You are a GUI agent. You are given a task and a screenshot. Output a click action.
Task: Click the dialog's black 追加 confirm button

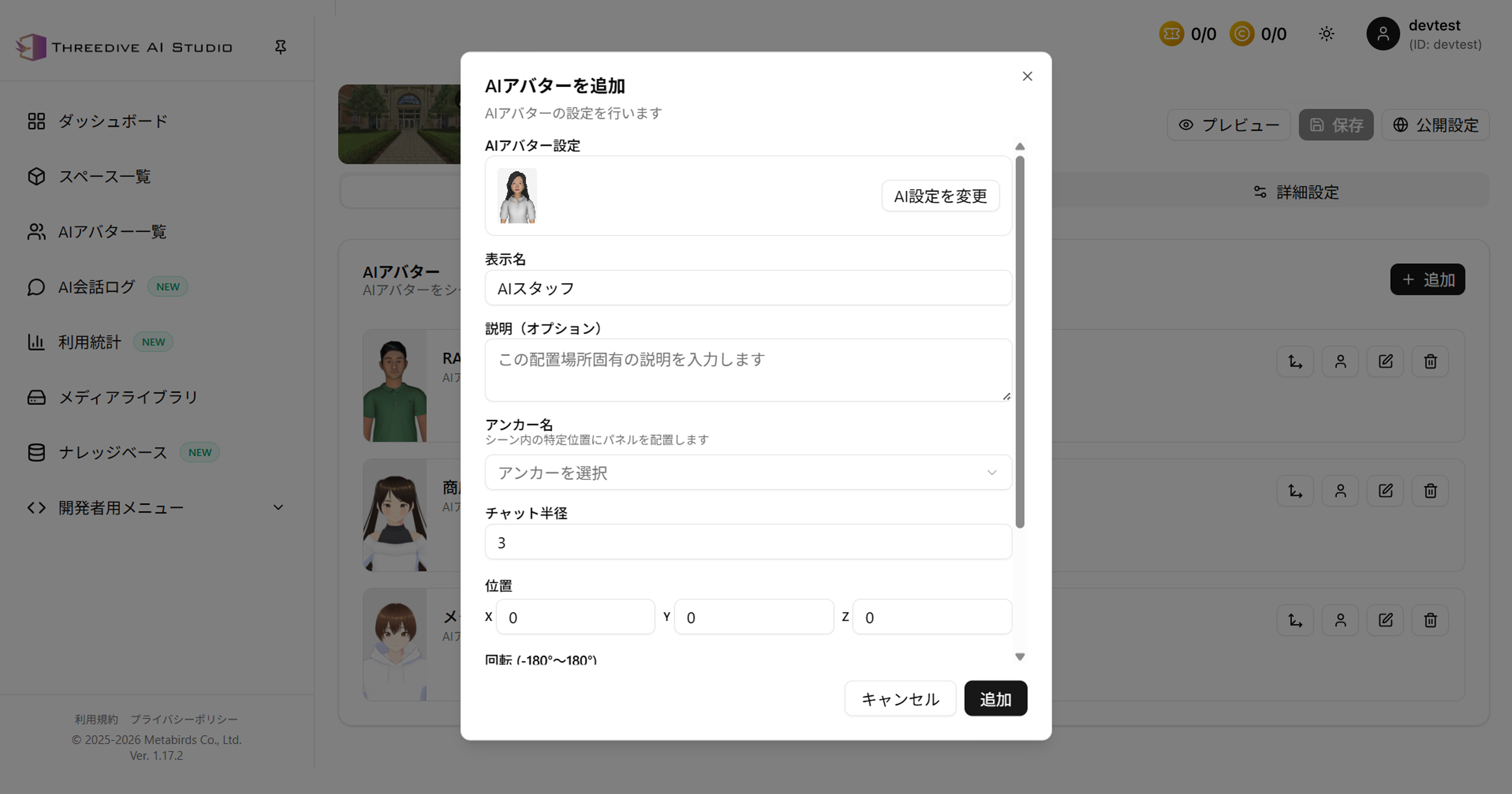[x=995, y=699]
